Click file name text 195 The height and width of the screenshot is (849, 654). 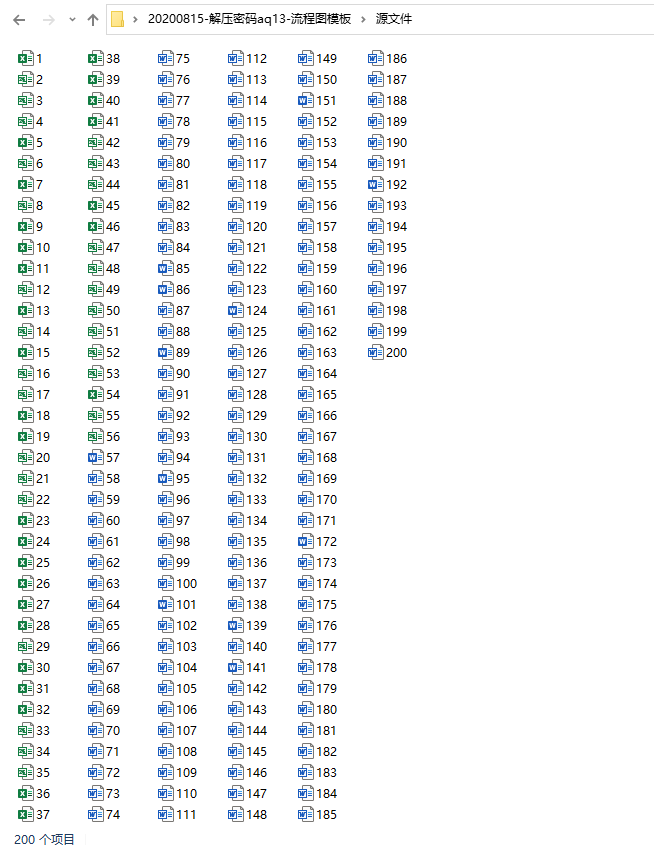coord(397,247)
